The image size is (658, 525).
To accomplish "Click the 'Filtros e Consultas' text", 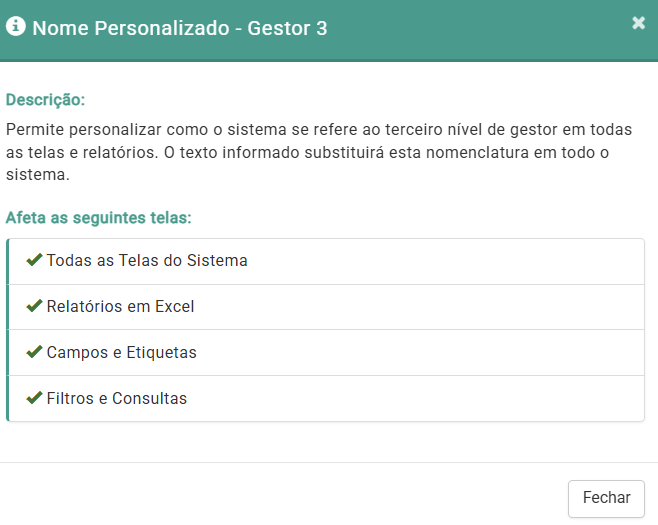I will click(116, 399).
